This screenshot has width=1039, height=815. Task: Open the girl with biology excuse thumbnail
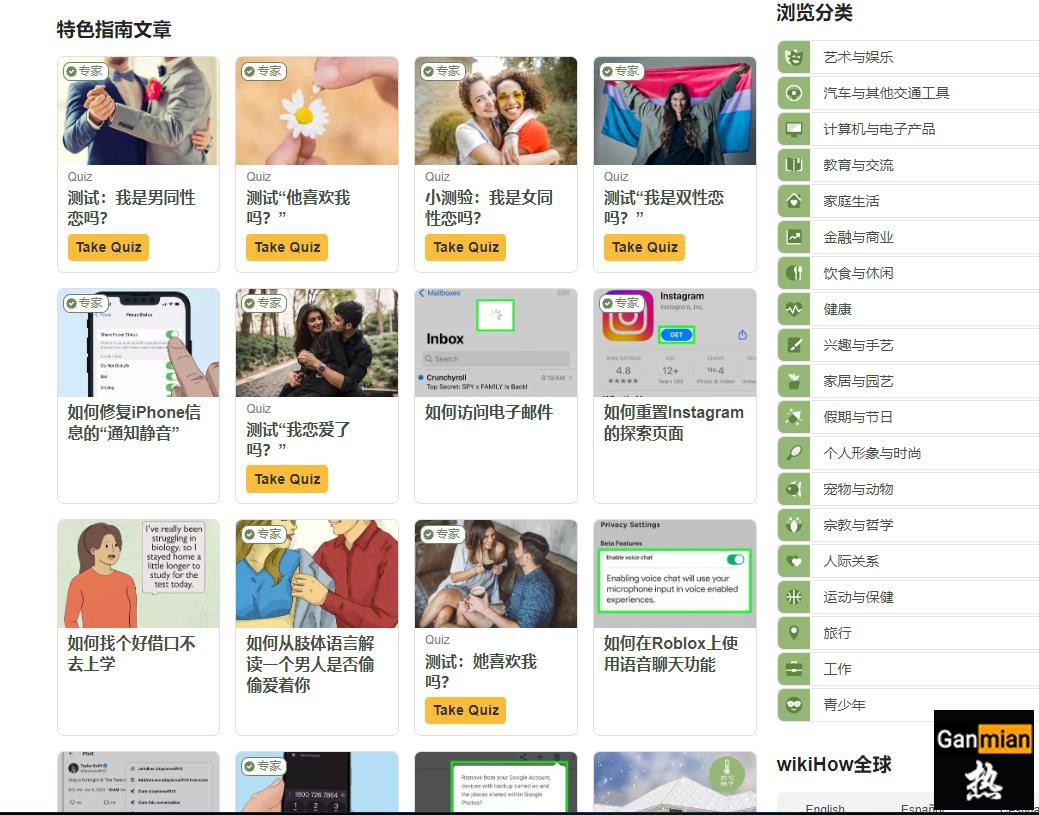point(138,574)
